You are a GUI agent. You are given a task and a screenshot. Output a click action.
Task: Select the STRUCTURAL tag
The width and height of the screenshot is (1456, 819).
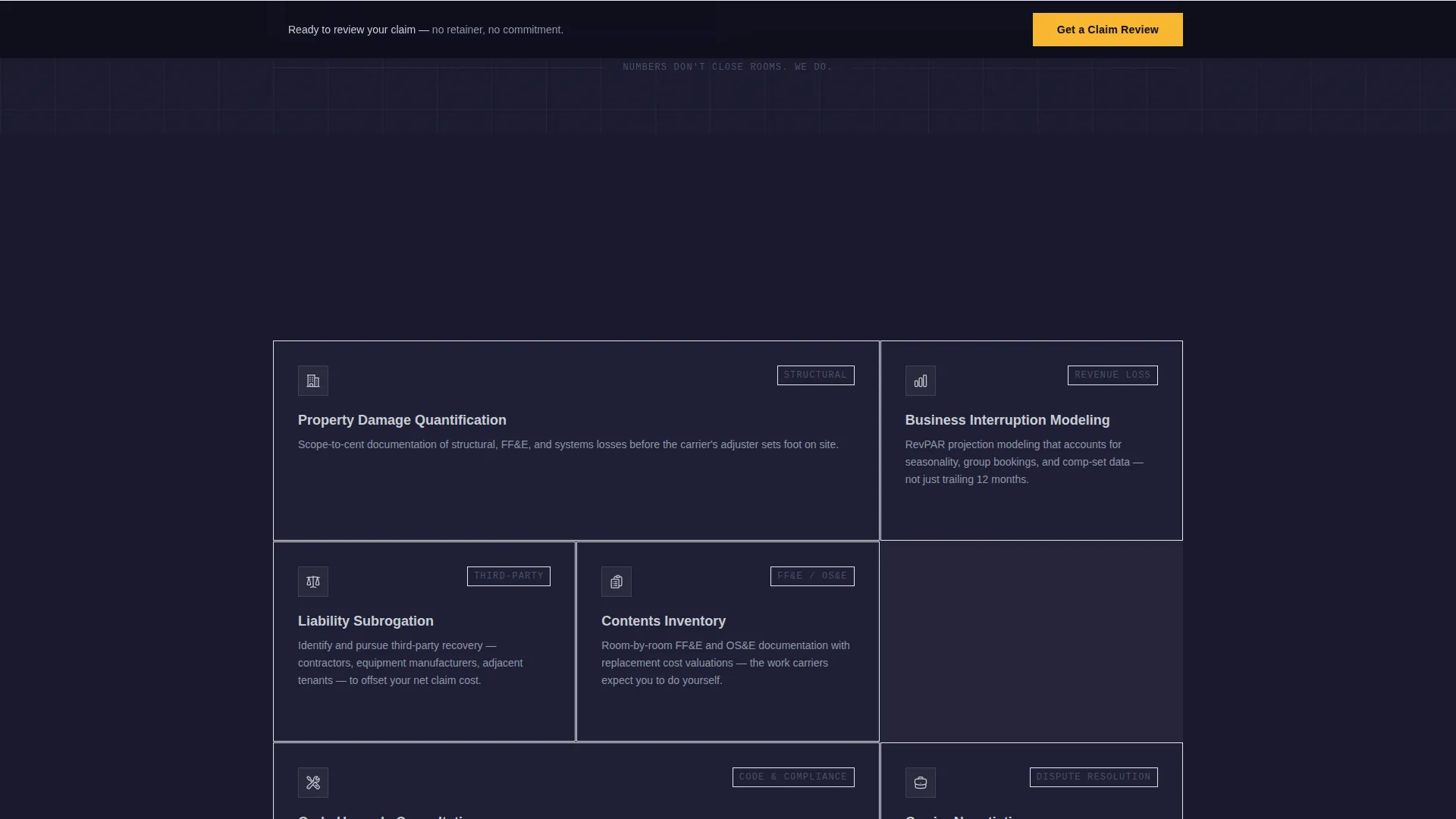coord(815,375)
